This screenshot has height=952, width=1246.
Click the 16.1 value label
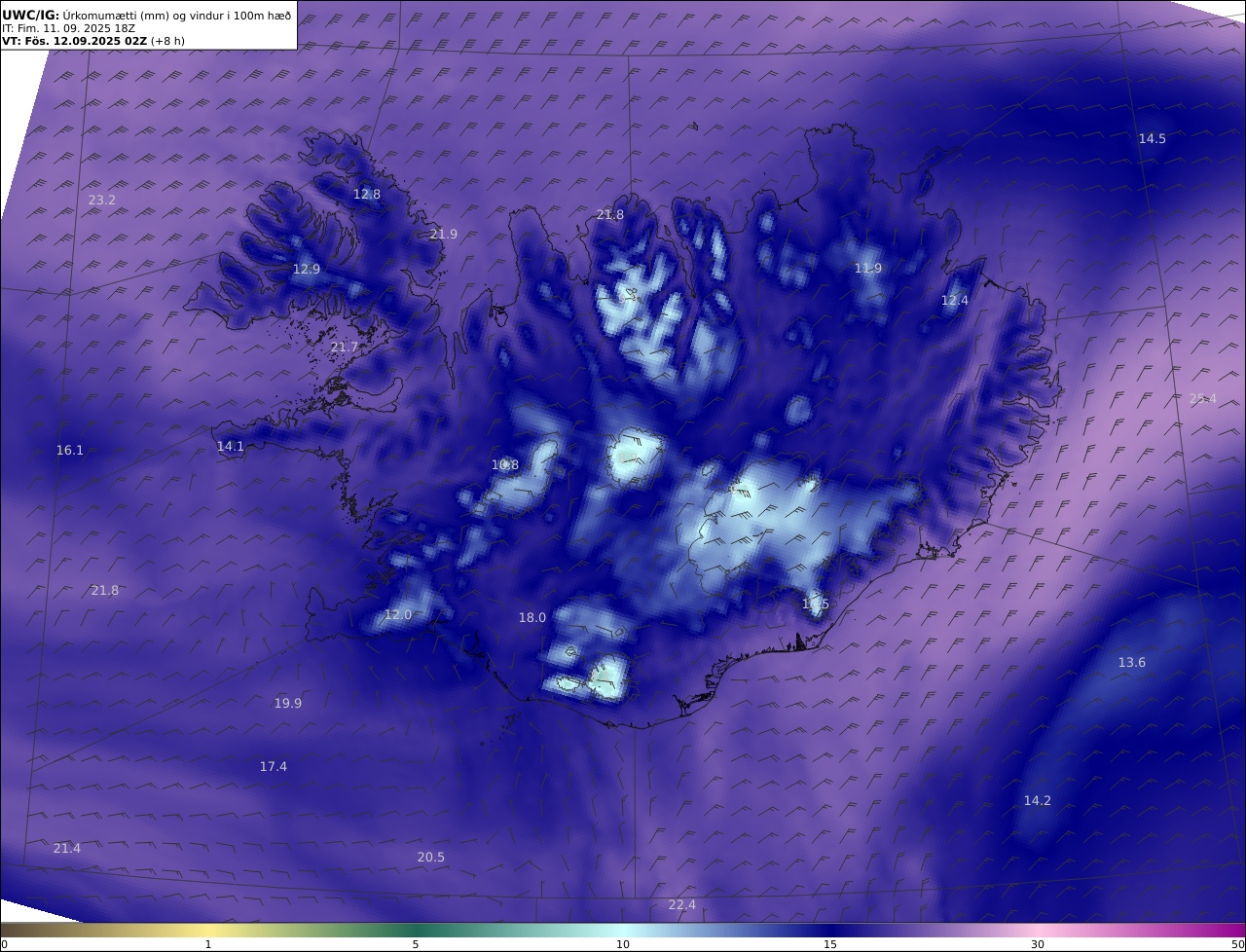pos(70,451)
